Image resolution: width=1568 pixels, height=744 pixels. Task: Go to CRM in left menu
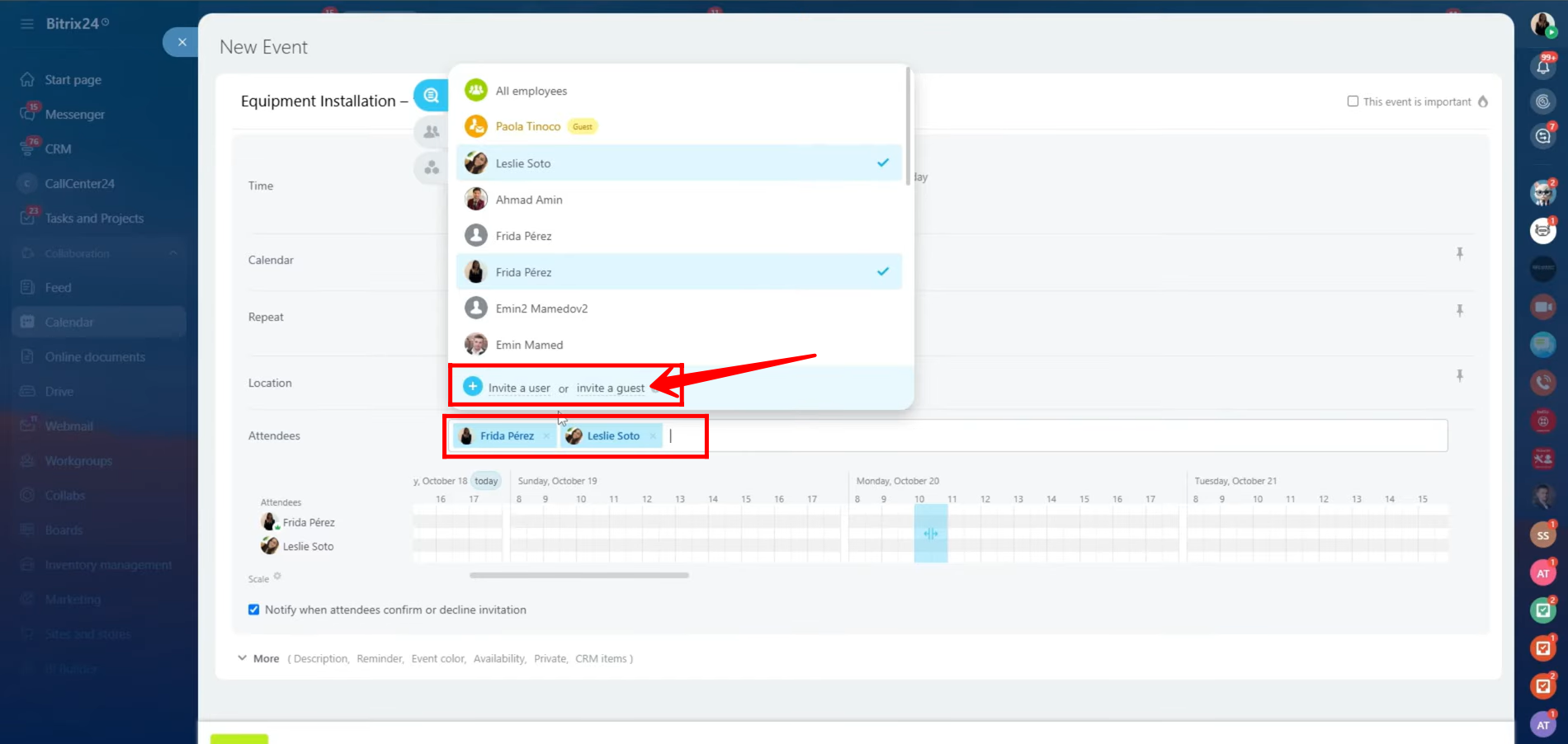(58, 149)
